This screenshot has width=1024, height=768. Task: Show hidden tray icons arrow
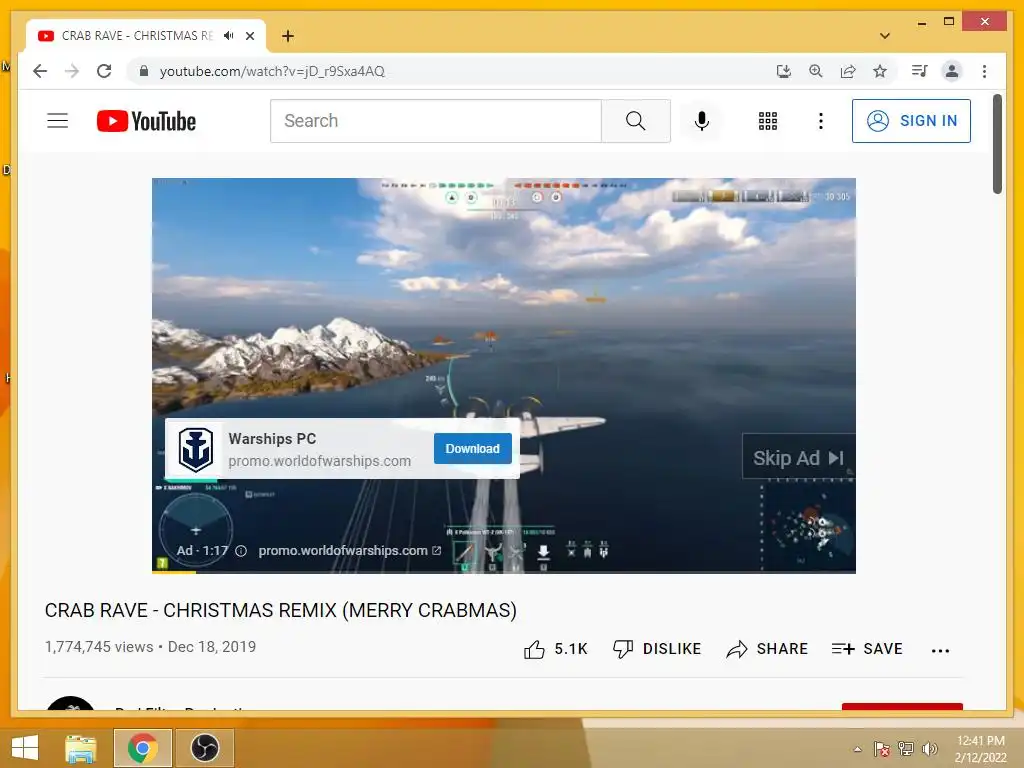857,749
